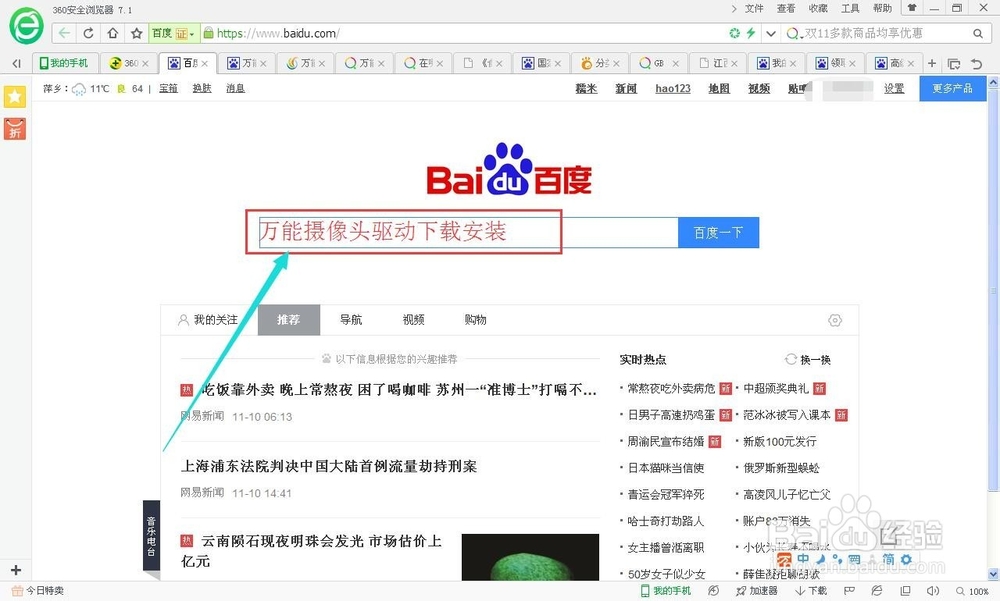Expand the menu bar chevron arrow

(x=734, y=8)
